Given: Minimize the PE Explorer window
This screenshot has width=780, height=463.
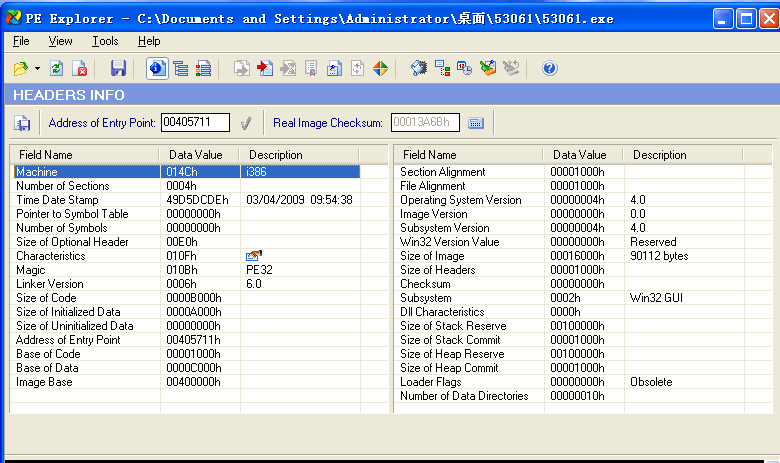Looking at the screenshot, I should tap(723, 19).
